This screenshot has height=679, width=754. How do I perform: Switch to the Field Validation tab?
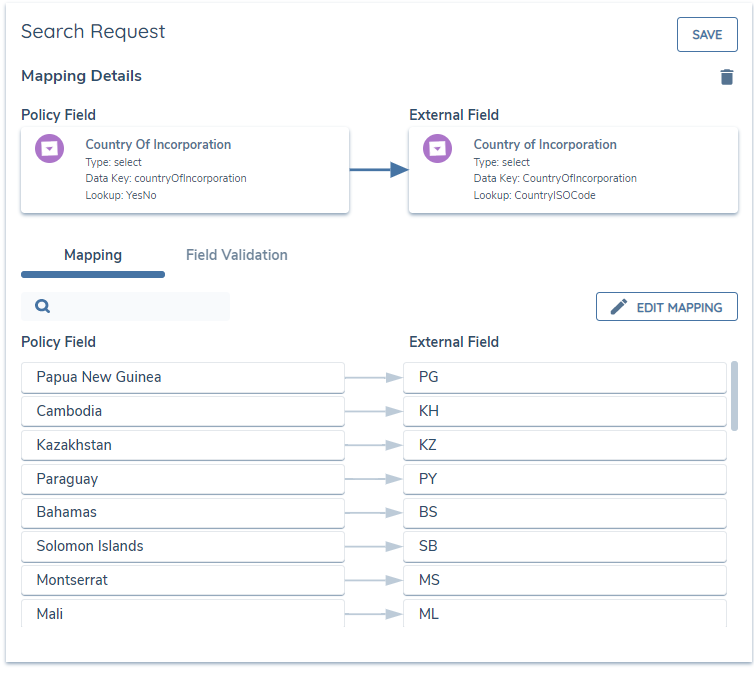pyautogui.click(x=237, y=255)
